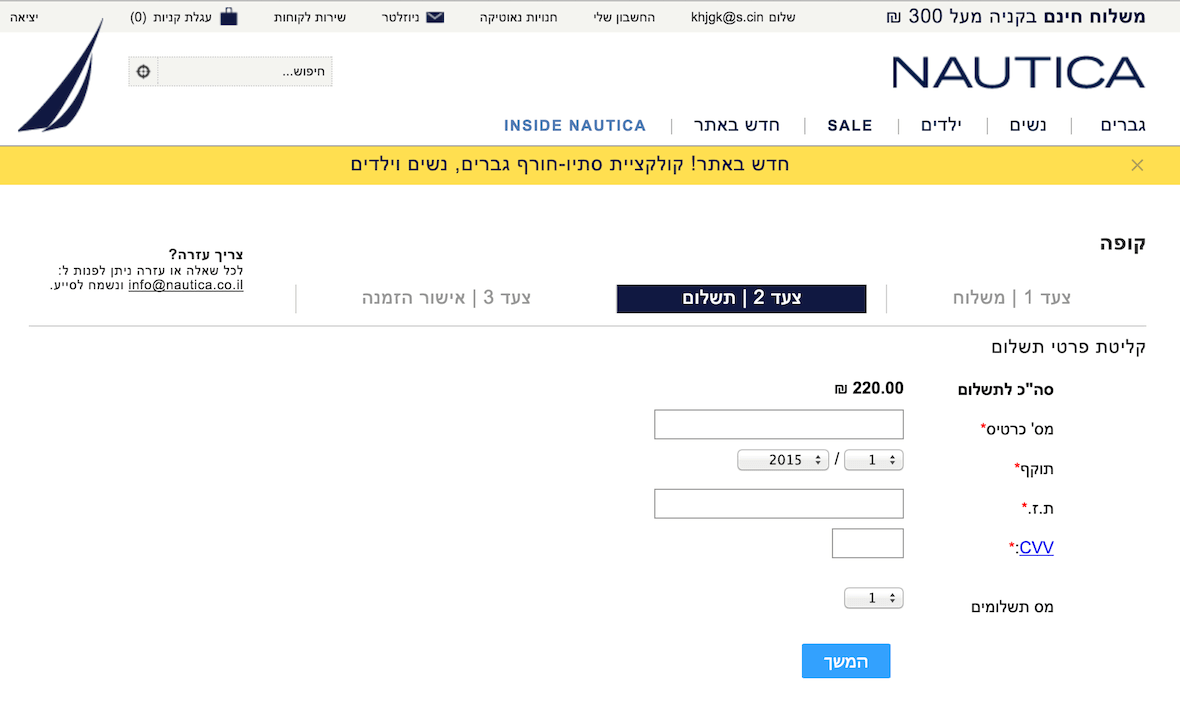Focus the card number input field
1180x724 pixels.
[x=779, y=424]
